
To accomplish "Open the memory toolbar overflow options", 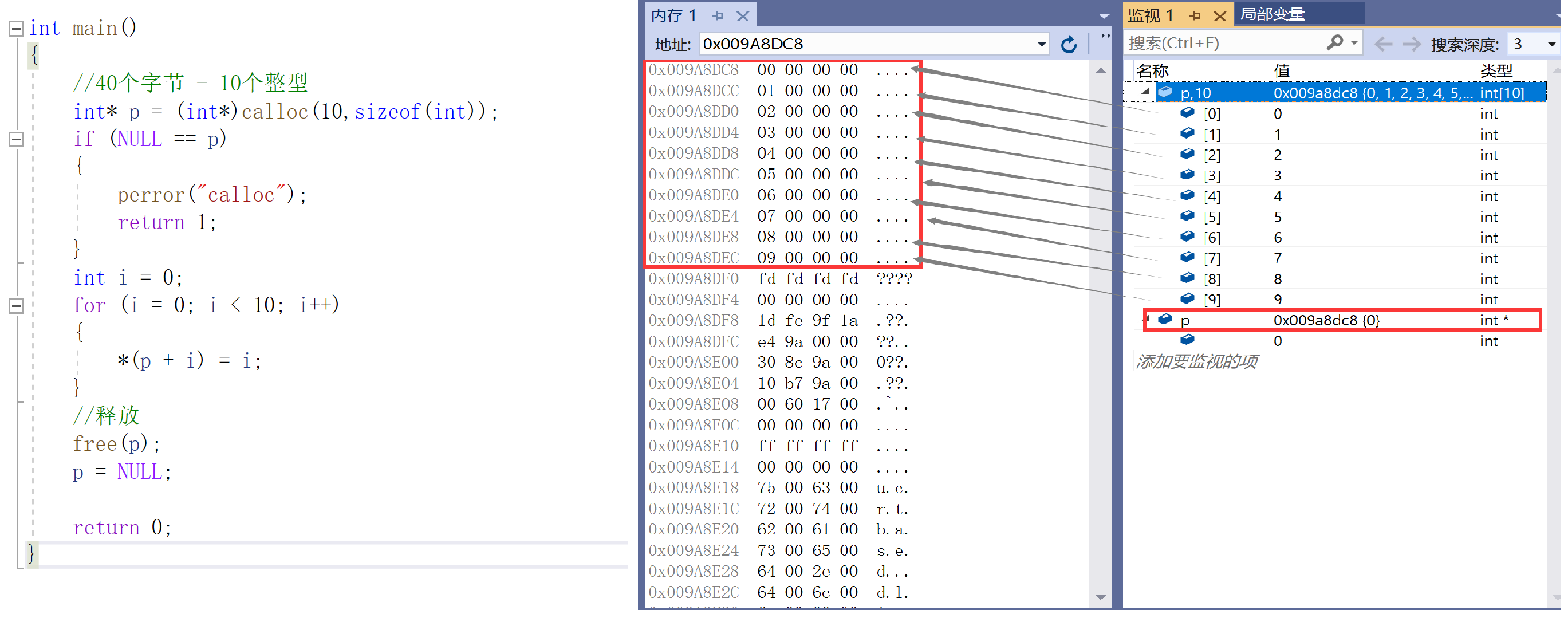I will pyautogui.click(x=1105, y=37).
